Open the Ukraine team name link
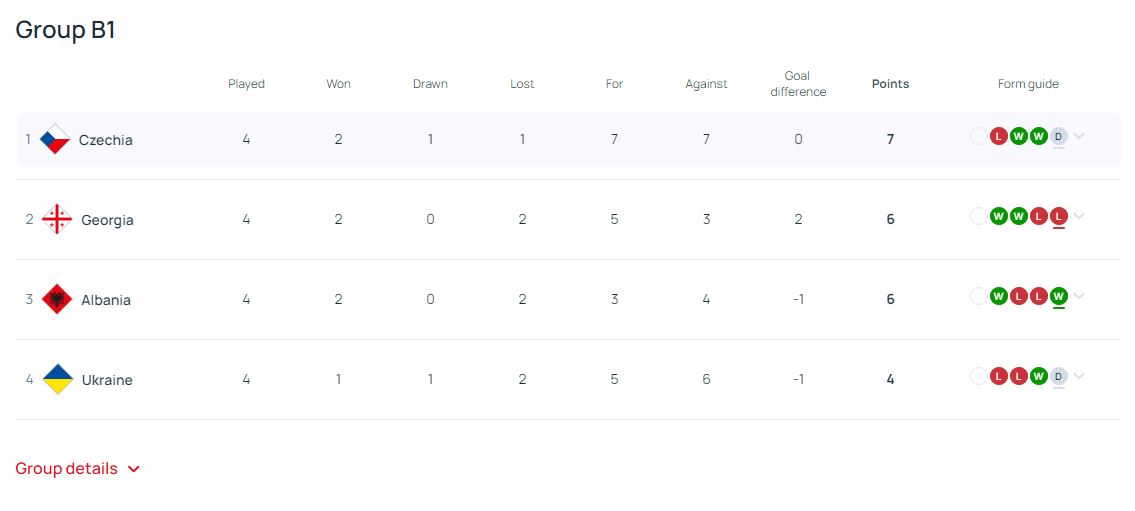 coord(107,380)
